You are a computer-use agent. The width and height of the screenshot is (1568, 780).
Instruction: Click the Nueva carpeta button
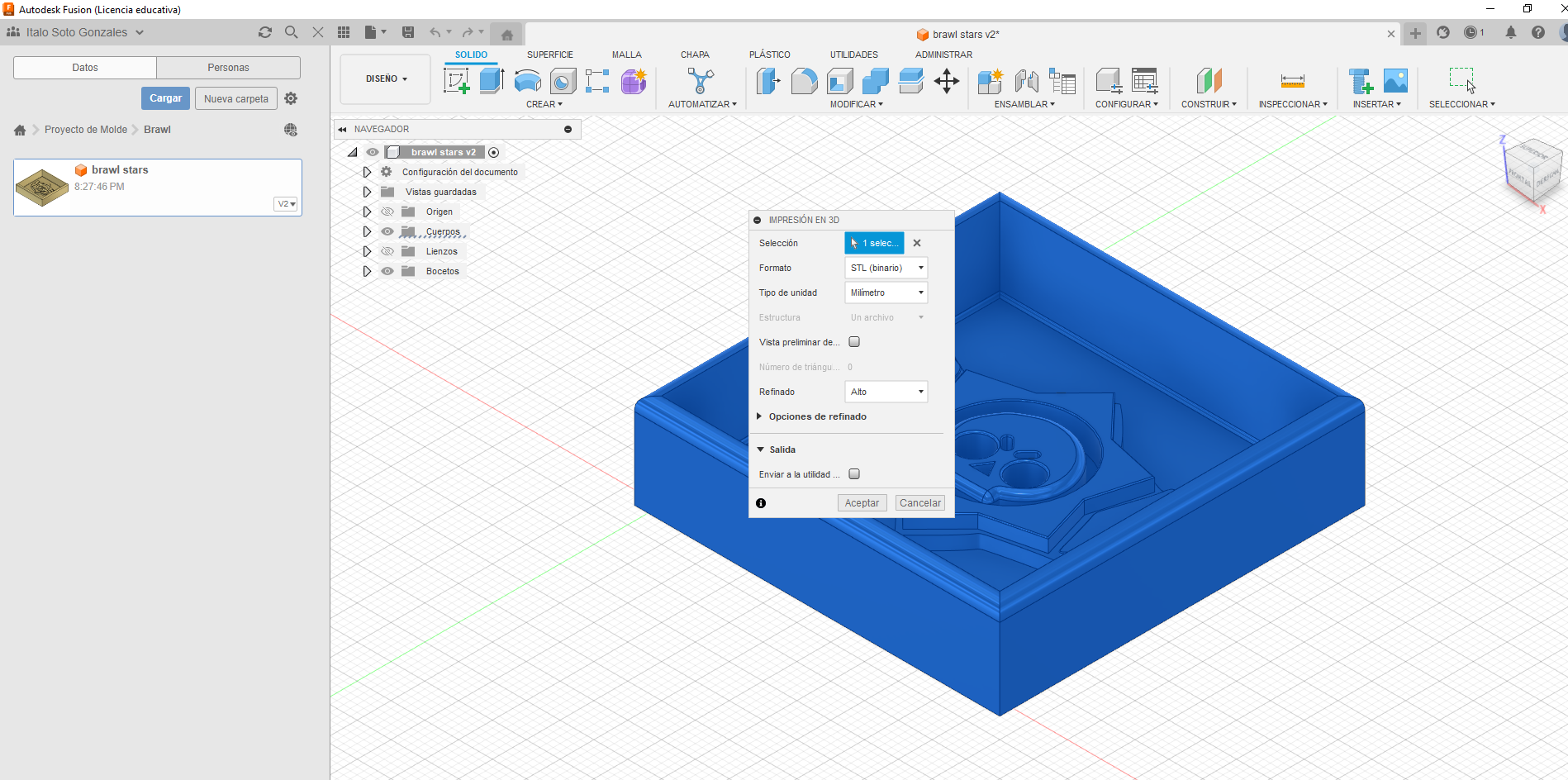click(236, 98)
